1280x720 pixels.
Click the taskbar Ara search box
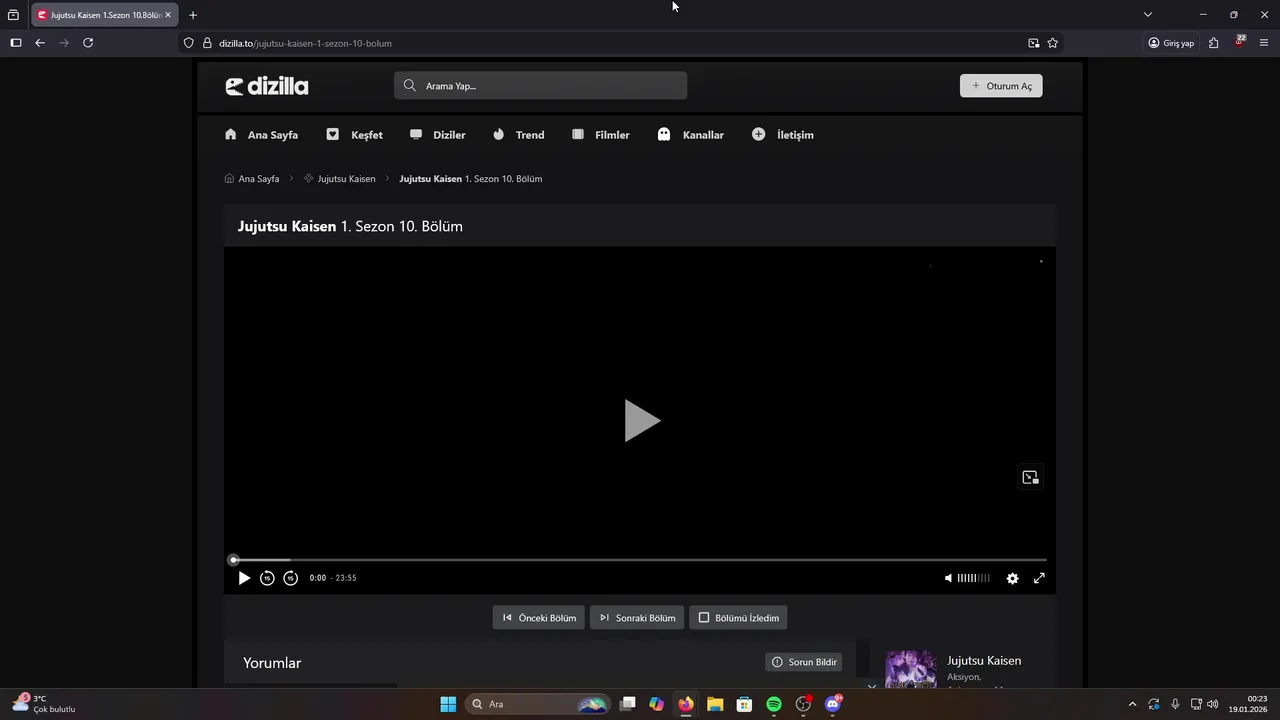click(x=538, y=704)
